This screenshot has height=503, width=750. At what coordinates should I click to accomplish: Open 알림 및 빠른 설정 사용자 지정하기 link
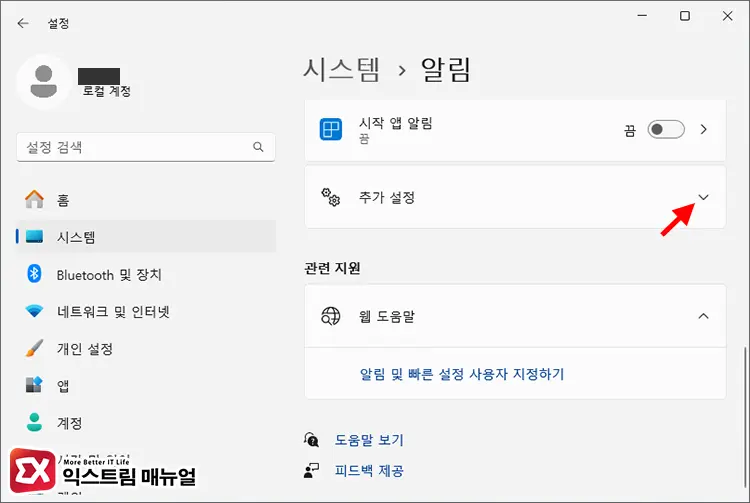pyautogui.click(x=462, y=374)
